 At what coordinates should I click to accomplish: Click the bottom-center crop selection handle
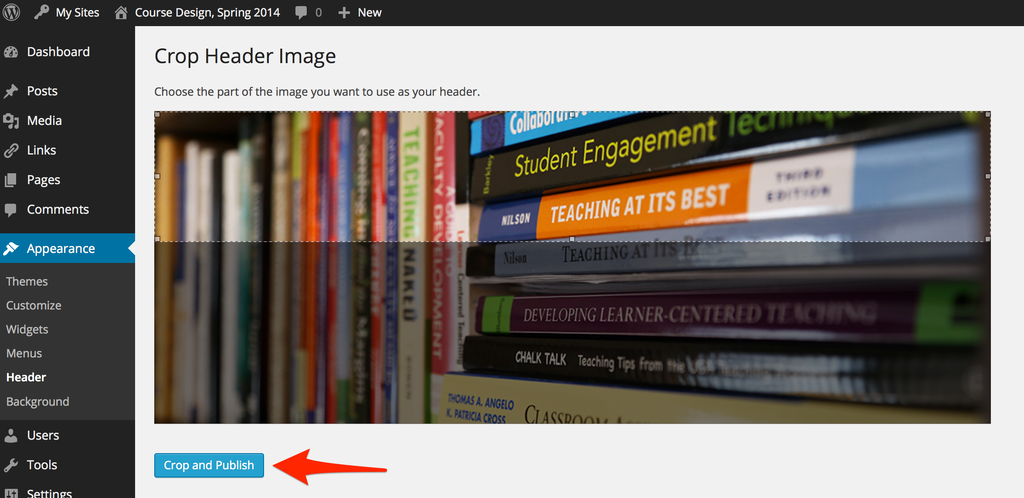(572, 239)
